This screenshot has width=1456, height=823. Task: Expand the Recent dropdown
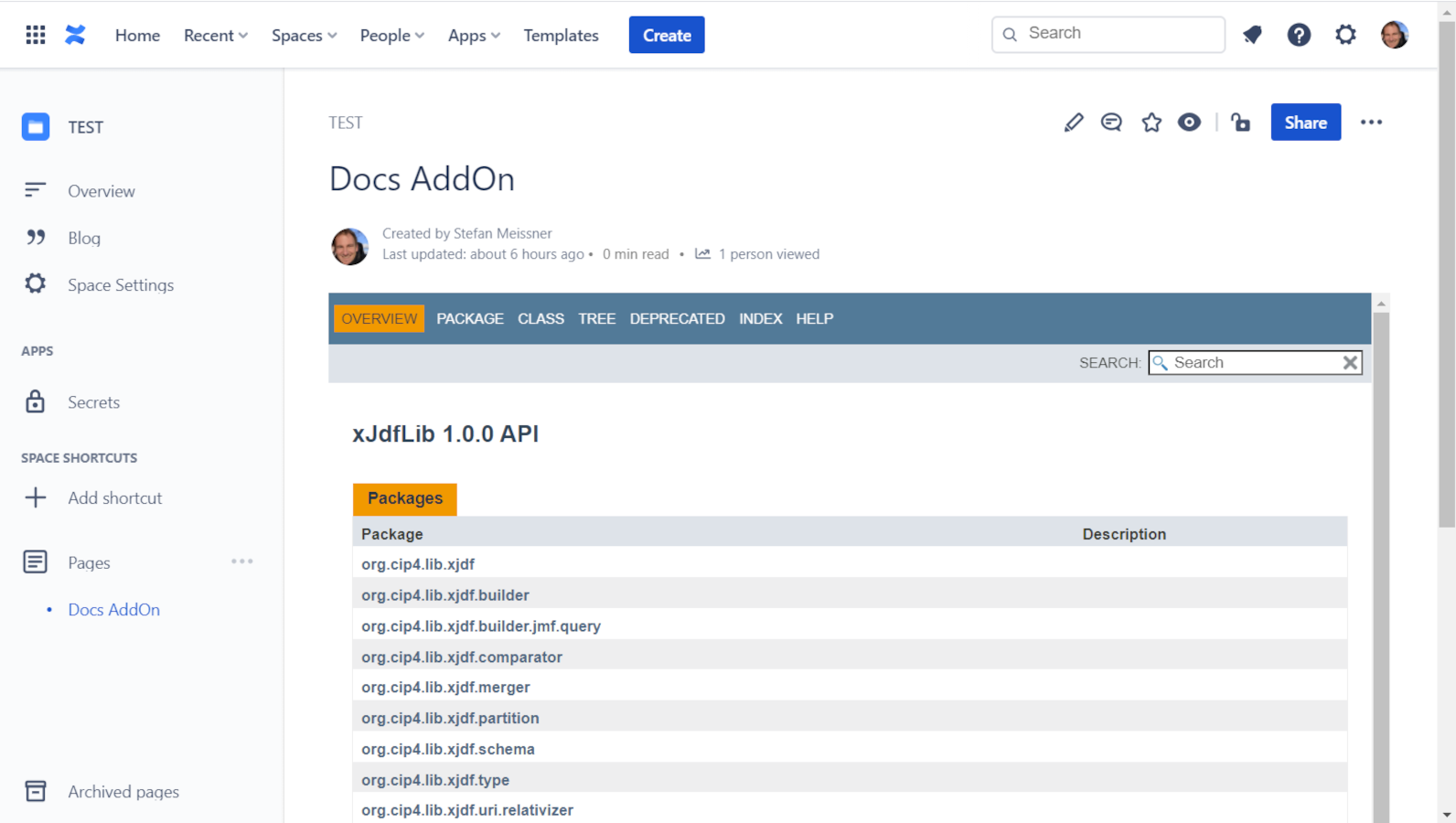click(x=216, y=36)
